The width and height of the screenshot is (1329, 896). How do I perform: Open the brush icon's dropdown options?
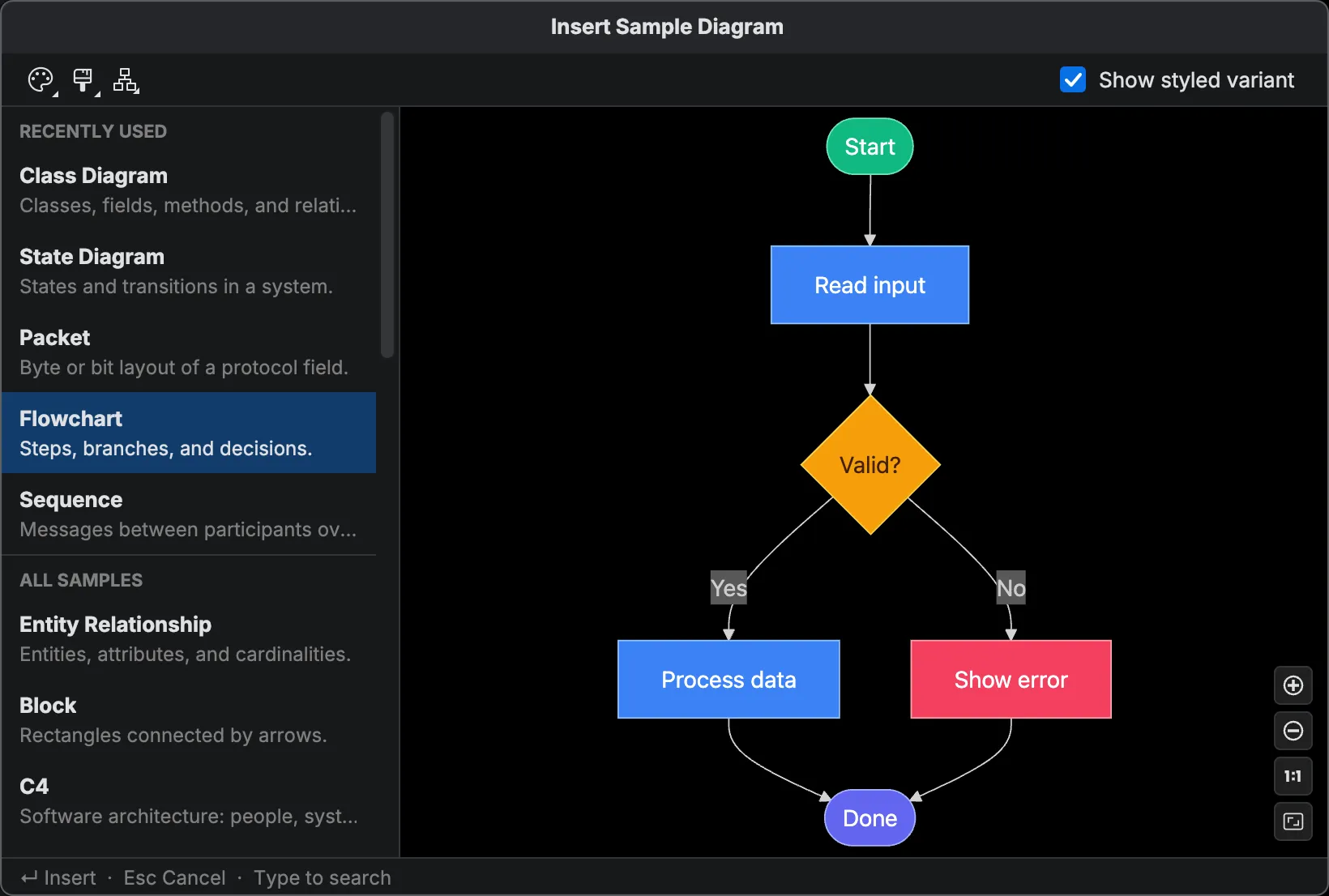(x=97, y=94)
